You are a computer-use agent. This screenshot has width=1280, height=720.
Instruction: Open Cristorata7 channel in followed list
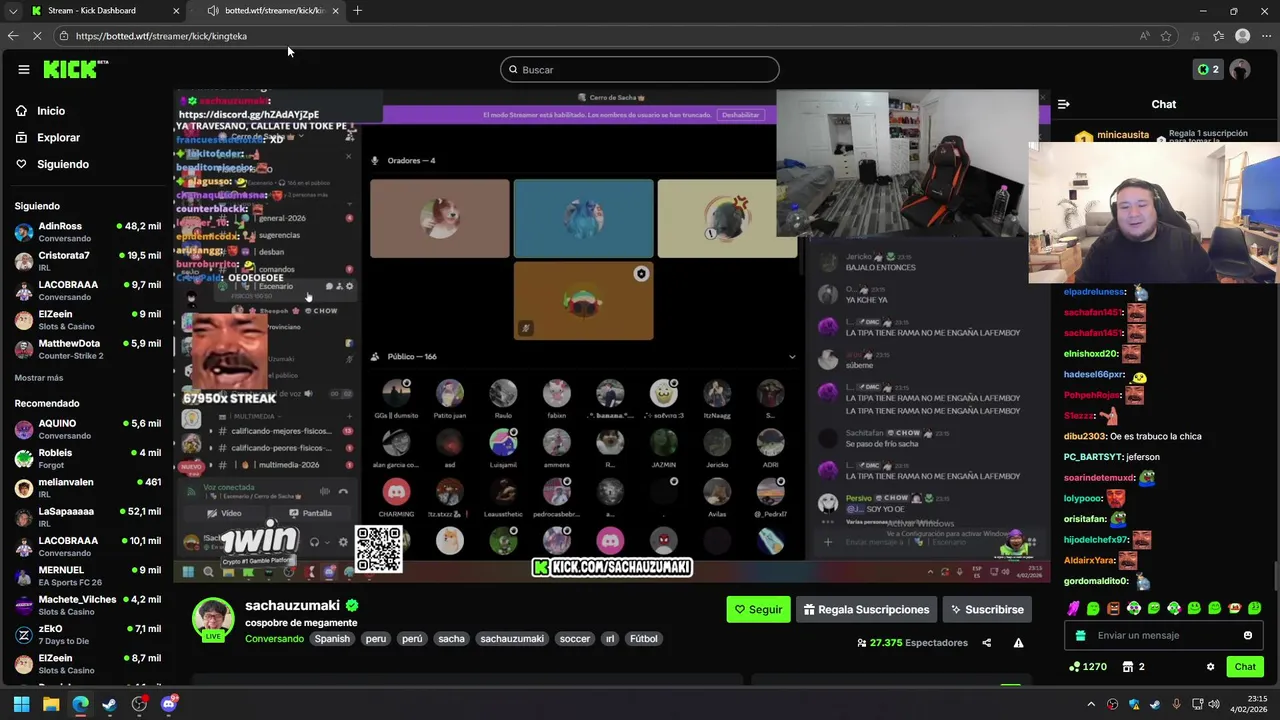tap(87, 261)
